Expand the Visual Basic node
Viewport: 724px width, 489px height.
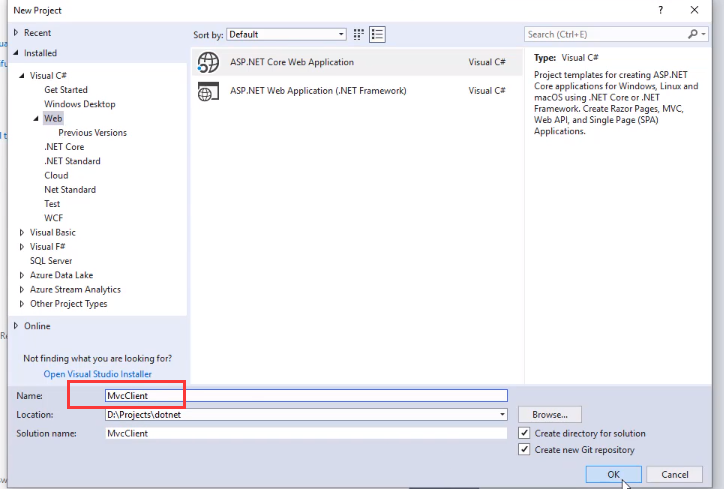pyautogui.click(x=22, y=232)
